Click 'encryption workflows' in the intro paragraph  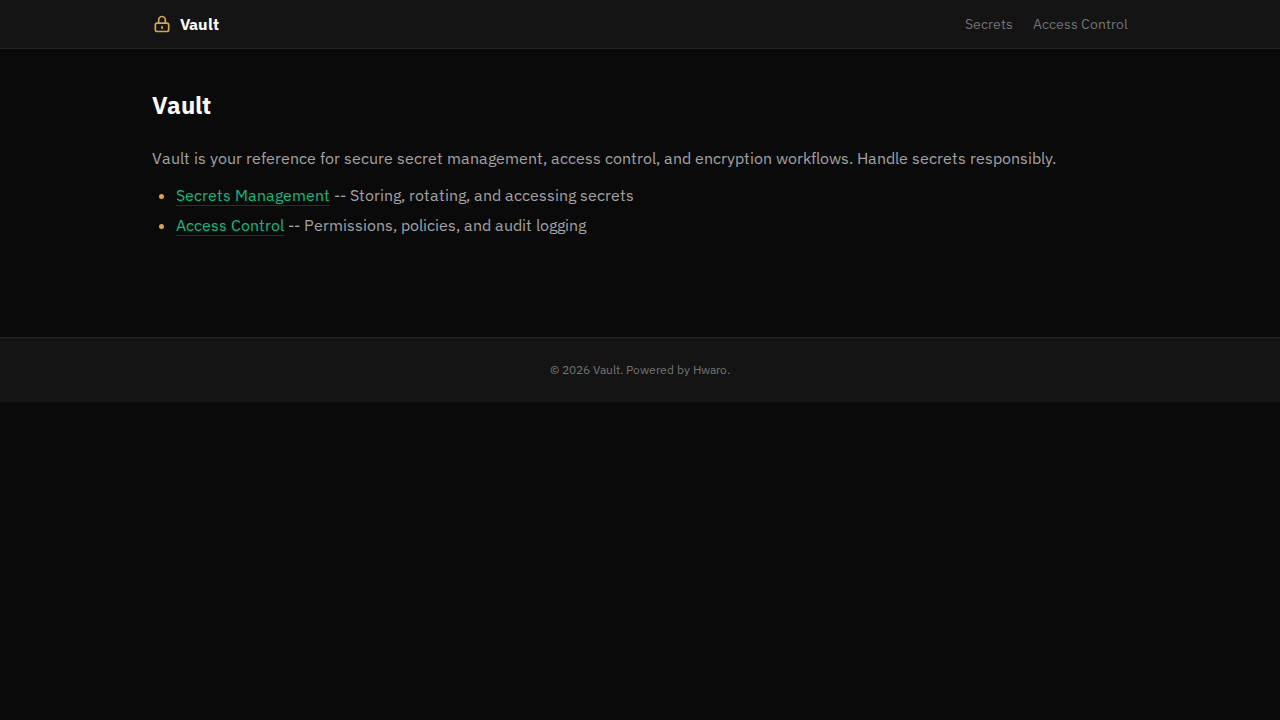(x=772, y=159)
